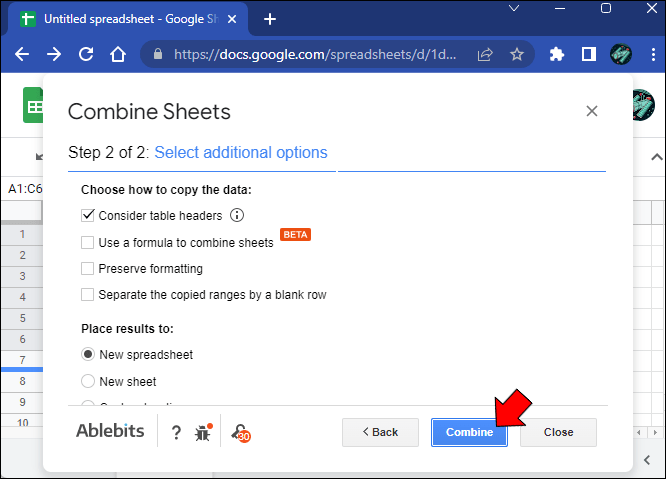The height and width of the screenshot is (479, 666).
Task: Bookmark this page with the star icon
Action: tap(517, 55)
